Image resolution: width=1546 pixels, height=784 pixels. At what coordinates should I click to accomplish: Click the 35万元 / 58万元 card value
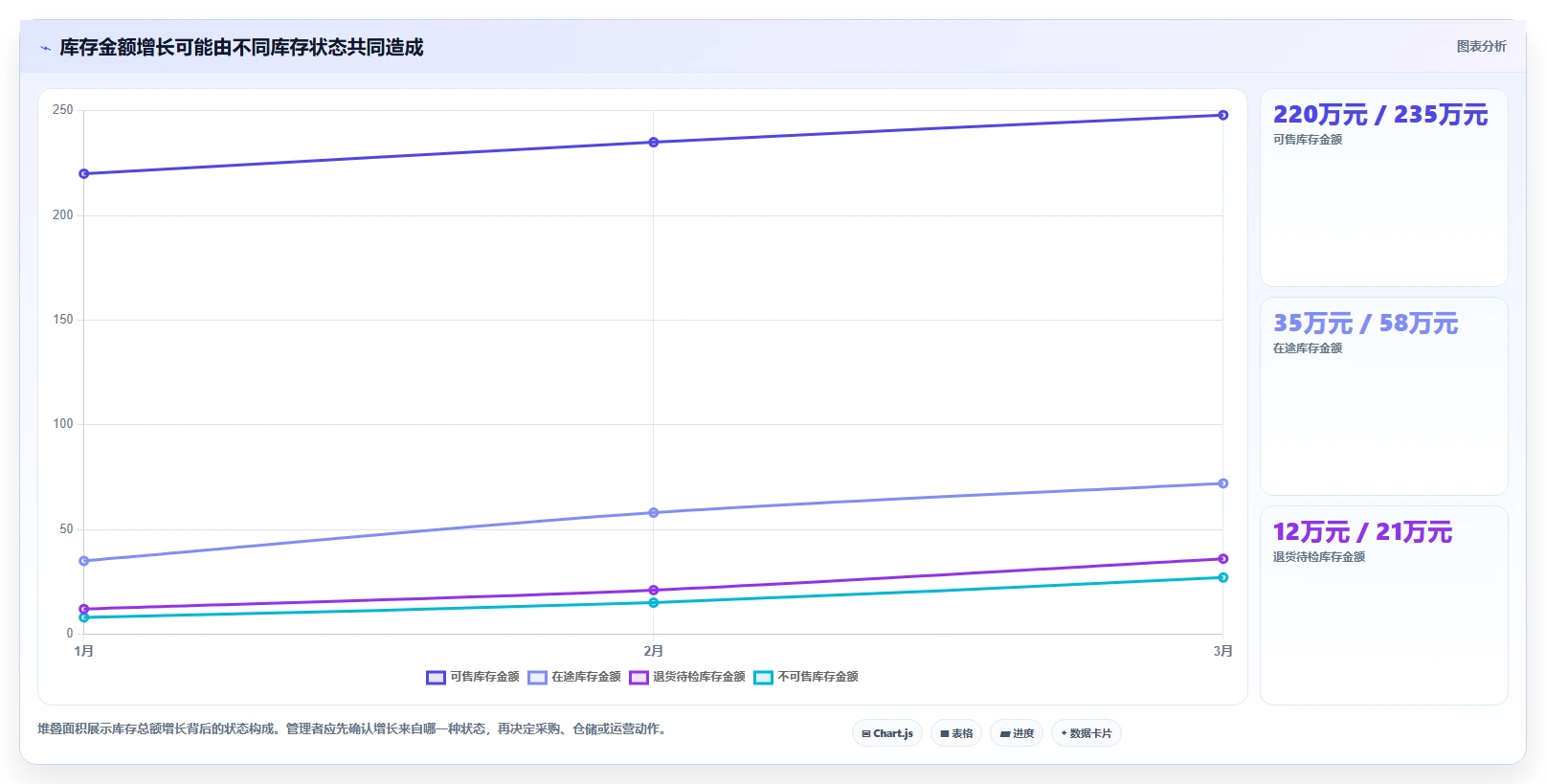(x=1365, y=324)
